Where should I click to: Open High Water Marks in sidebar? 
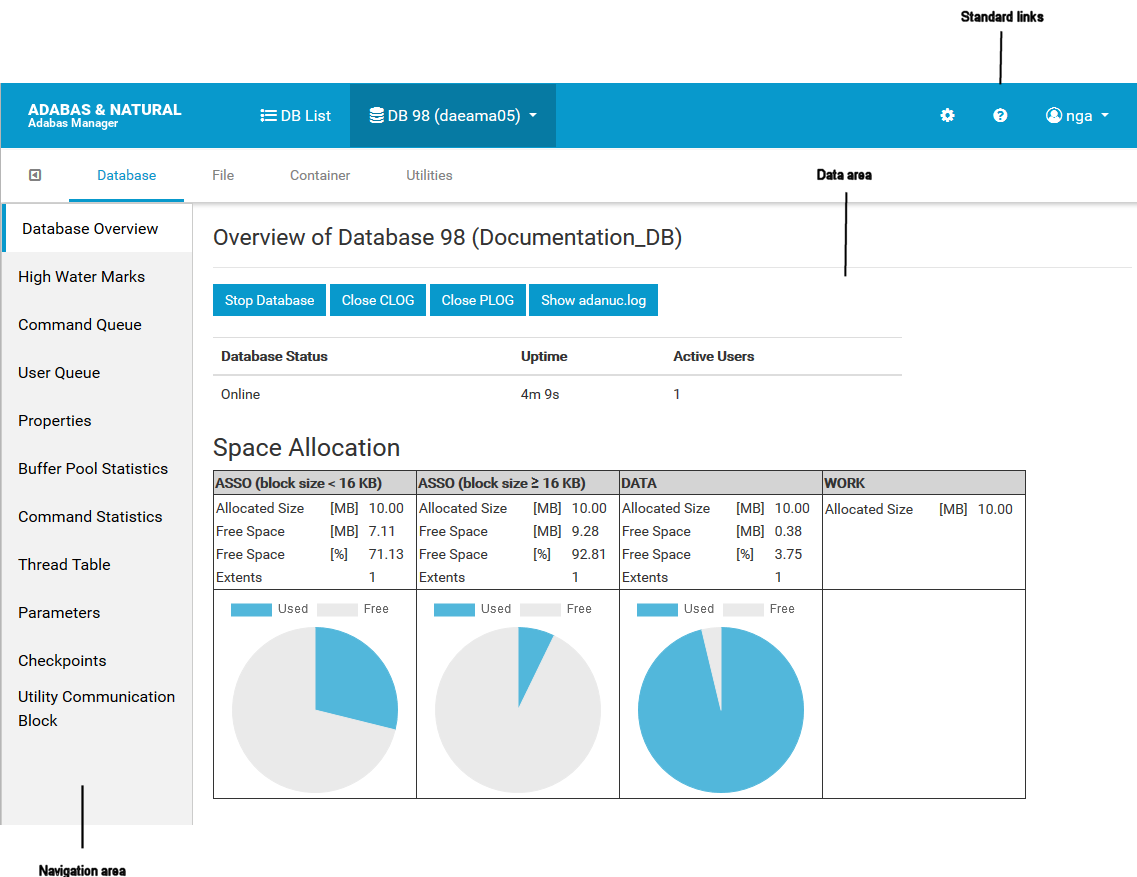pos(81,277)
